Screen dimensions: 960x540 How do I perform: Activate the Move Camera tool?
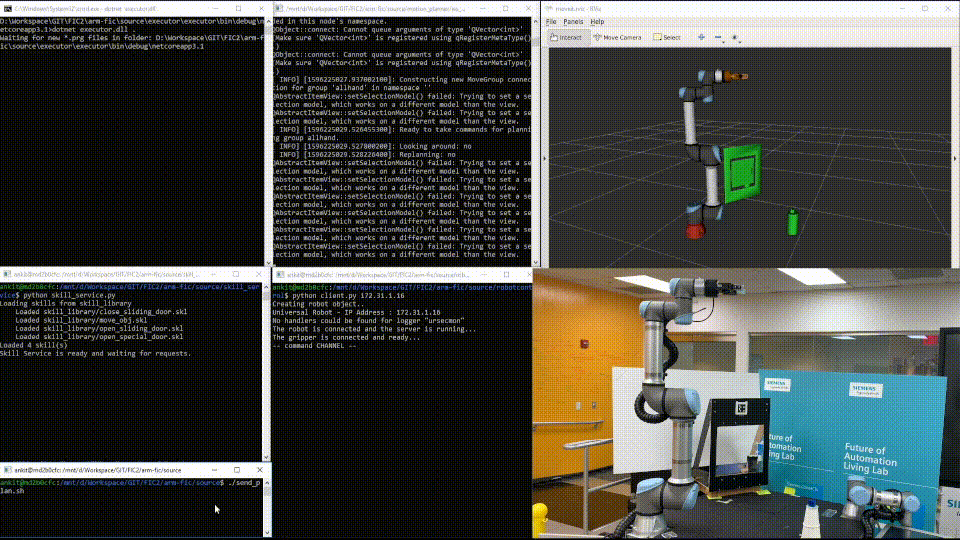[x=617, y=37]
